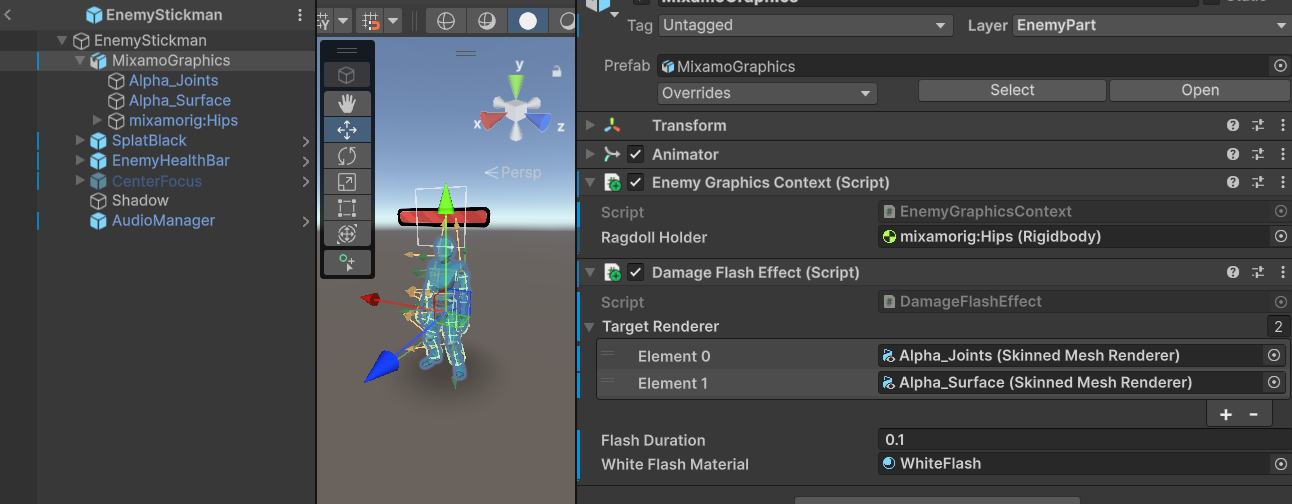This screenshot has width=1292, height=504.
Task: Toggle the Animator component checkbox
Action: pyautogui.click(x=635, y=155)
